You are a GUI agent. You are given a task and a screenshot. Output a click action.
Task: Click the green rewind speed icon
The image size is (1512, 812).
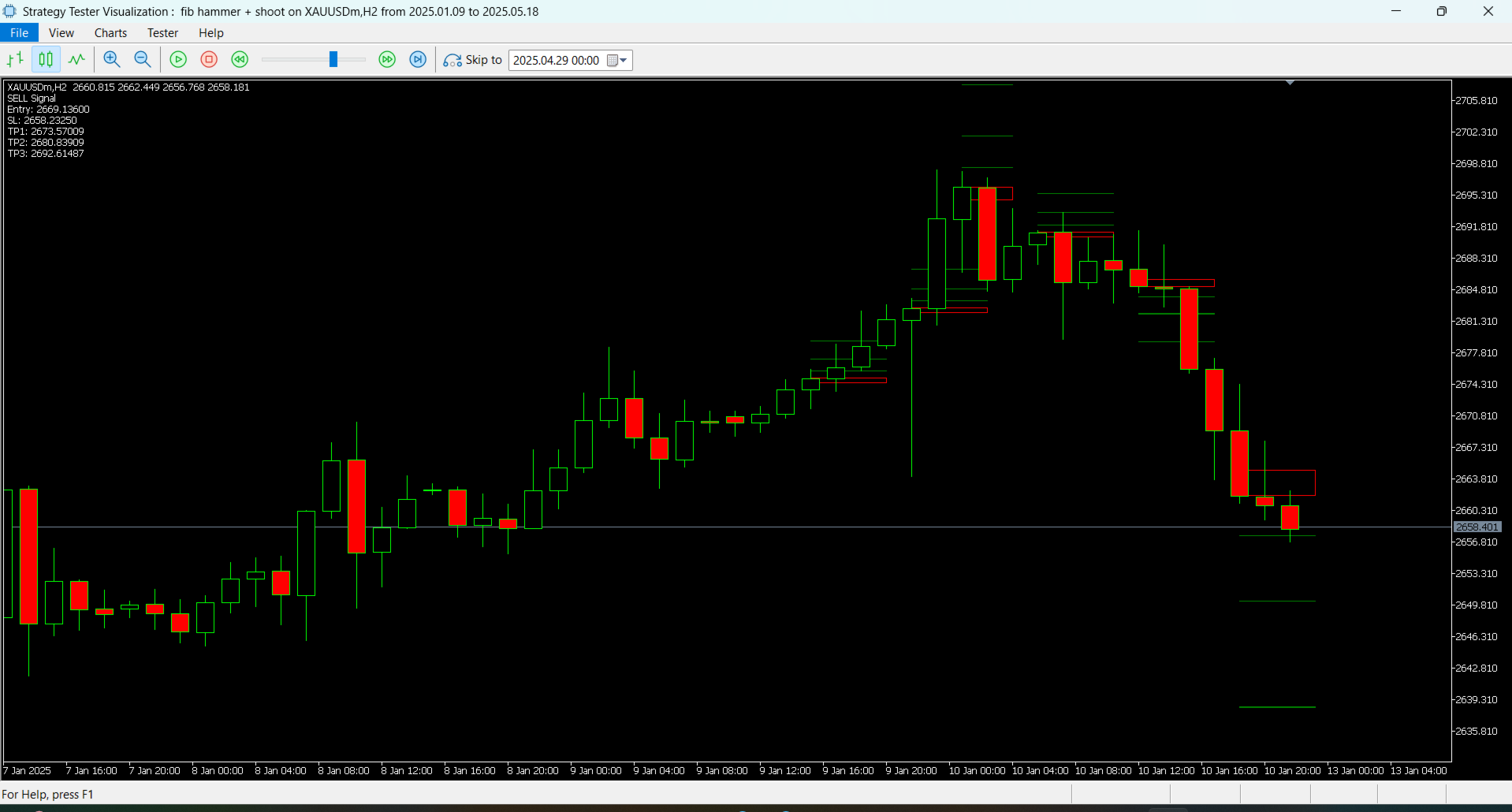[240, 59]
